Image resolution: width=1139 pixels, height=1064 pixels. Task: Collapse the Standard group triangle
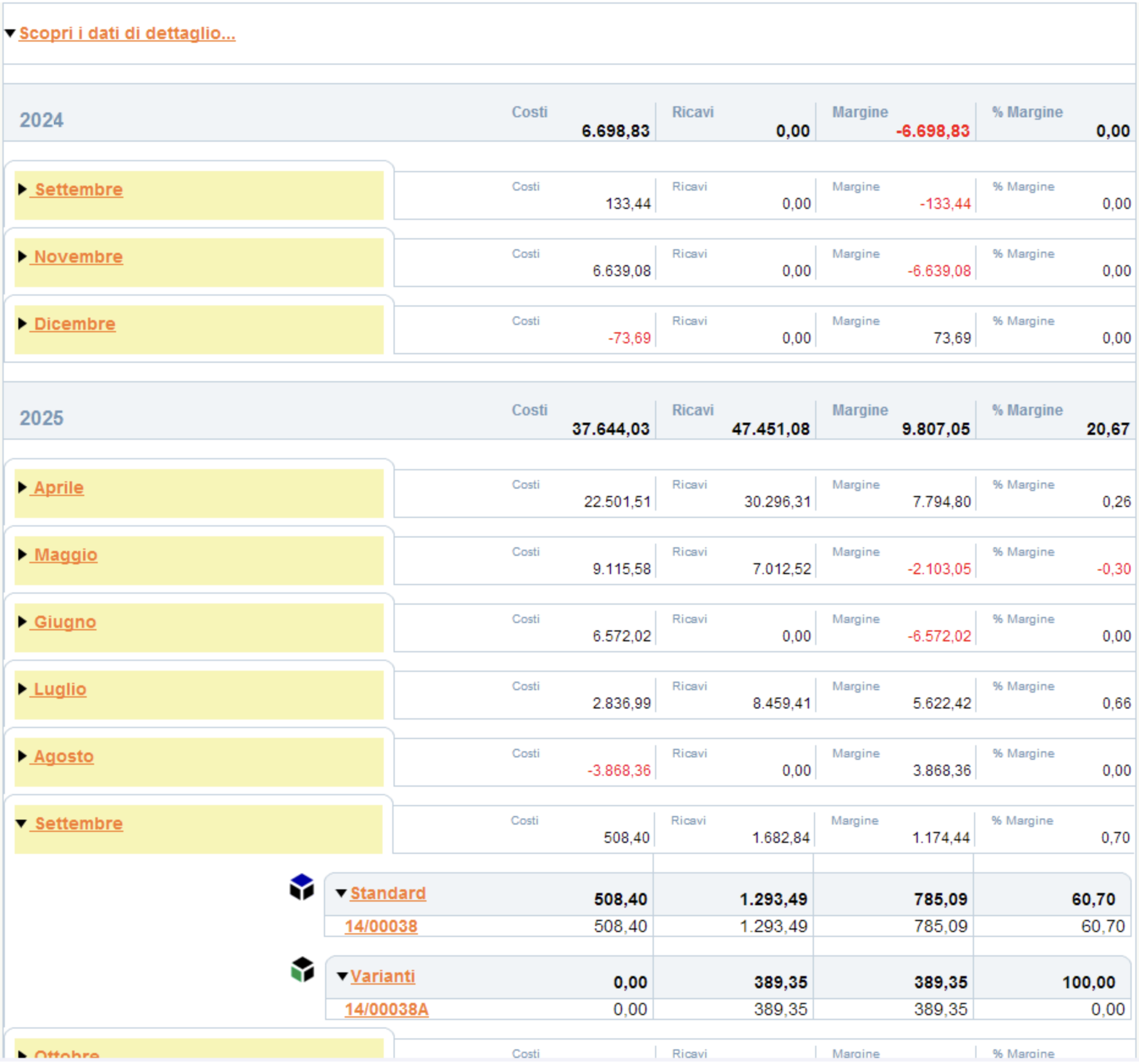pos(342,894)
